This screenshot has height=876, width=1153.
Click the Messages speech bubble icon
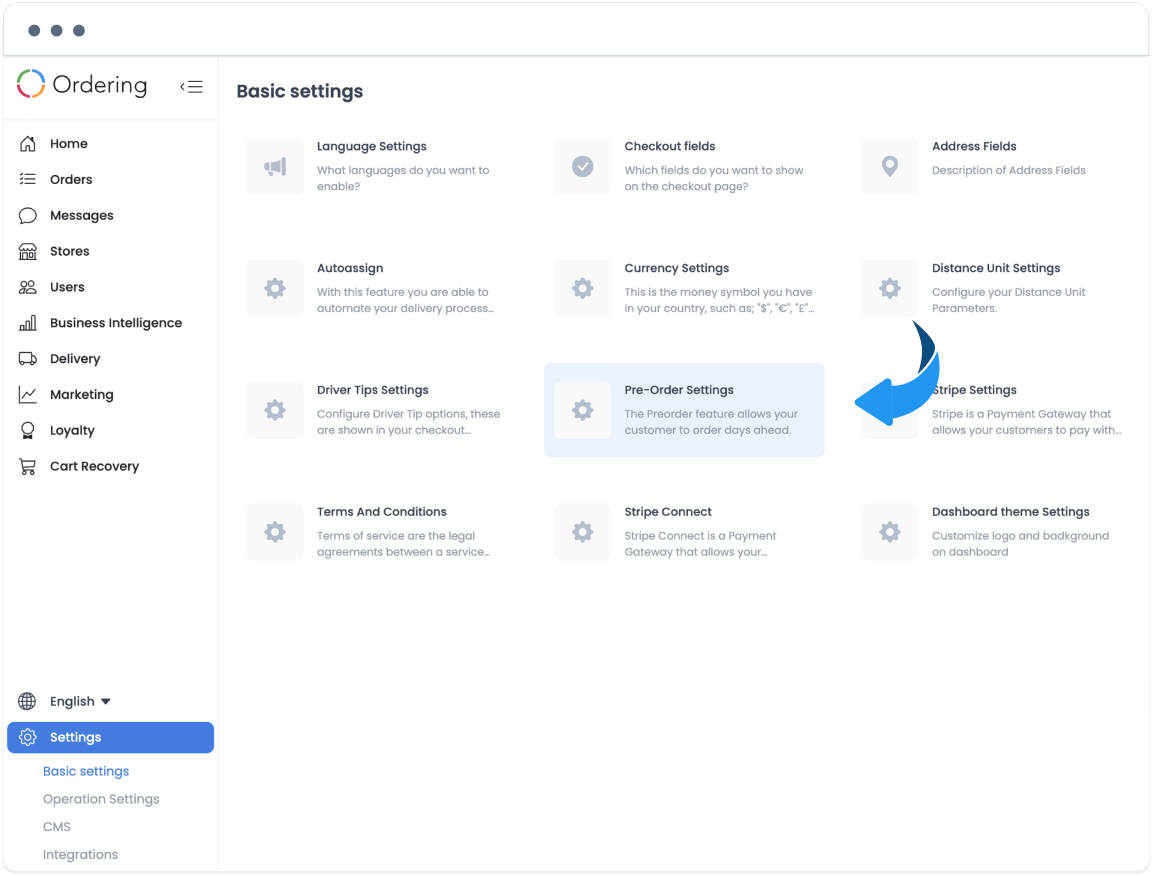point(28,216)
